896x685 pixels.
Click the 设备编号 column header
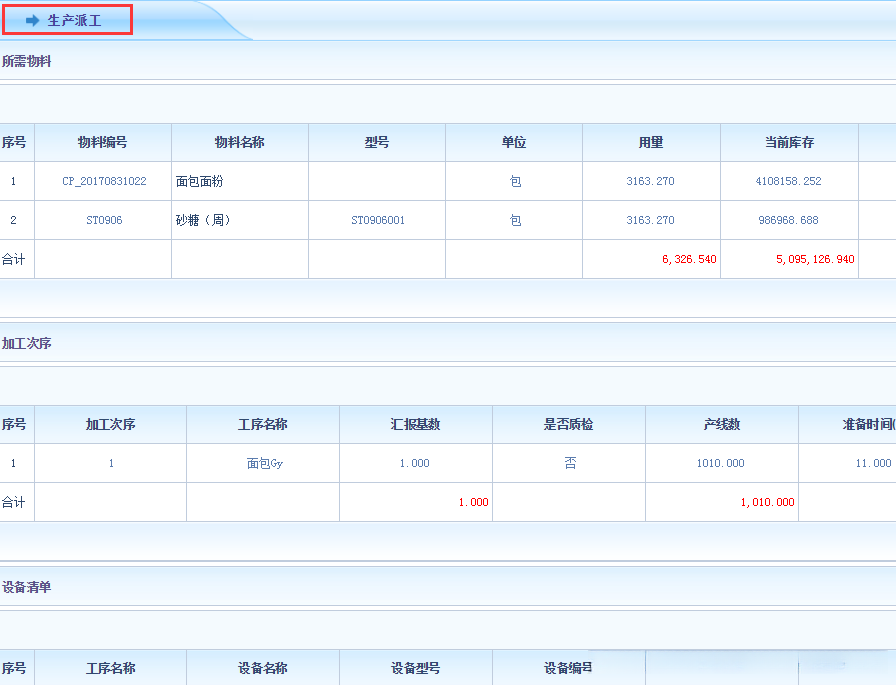(x=569, y=668)
